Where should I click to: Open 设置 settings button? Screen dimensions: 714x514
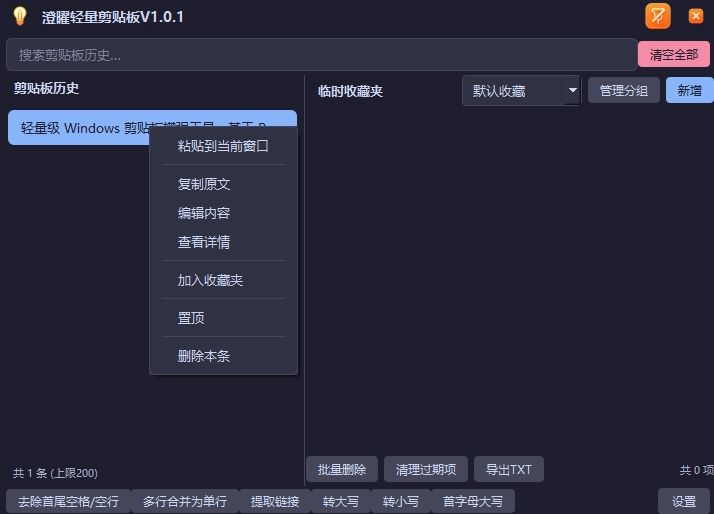tap(684, 501)
